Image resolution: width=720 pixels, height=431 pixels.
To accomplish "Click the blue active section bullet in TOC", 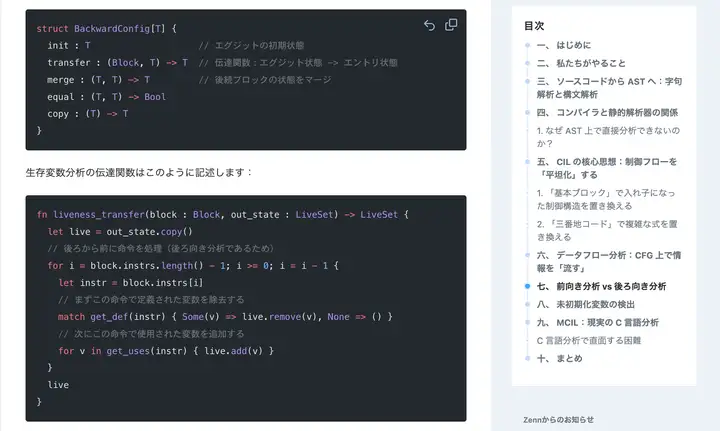I will [x=528, y=286].
